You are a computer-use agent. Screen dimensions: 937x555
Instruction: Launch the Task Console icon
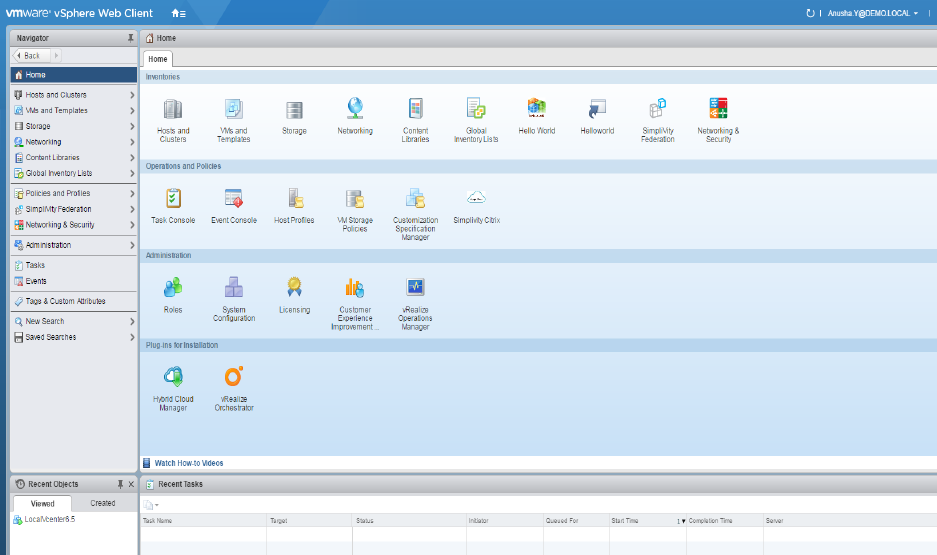tap(173, 199)
